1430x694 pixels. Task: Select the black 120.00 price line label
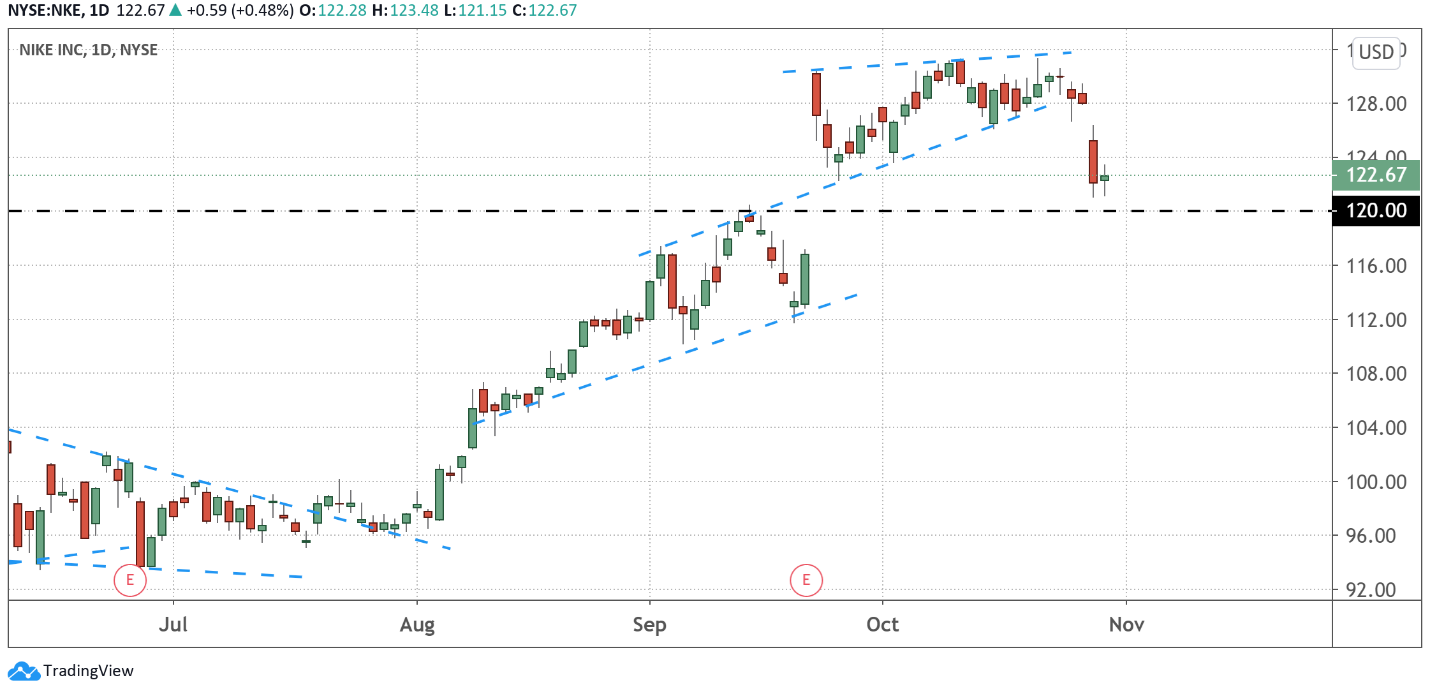point(1376,211)
